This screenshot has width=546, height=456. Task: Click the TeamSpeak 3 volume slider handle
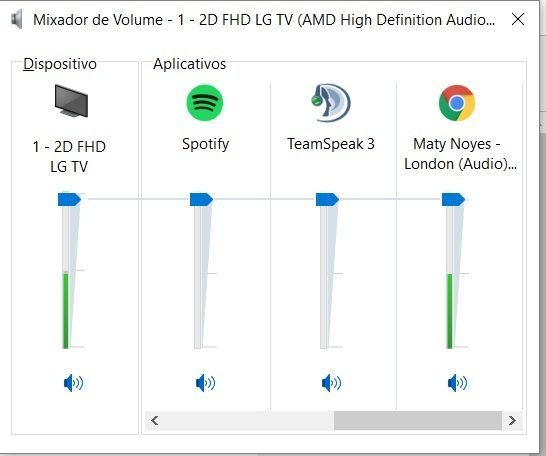(x=327, y=199)
